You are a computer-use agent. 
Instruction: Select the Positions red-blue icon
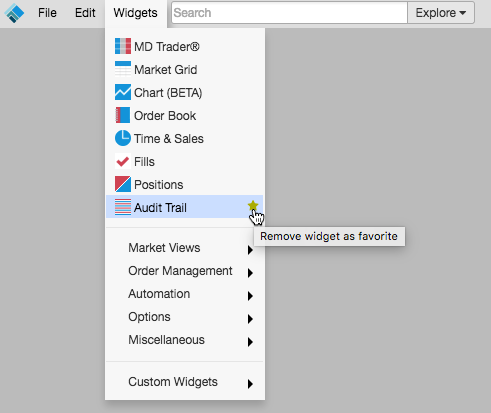pyautogui.click(x=123, y=184)
